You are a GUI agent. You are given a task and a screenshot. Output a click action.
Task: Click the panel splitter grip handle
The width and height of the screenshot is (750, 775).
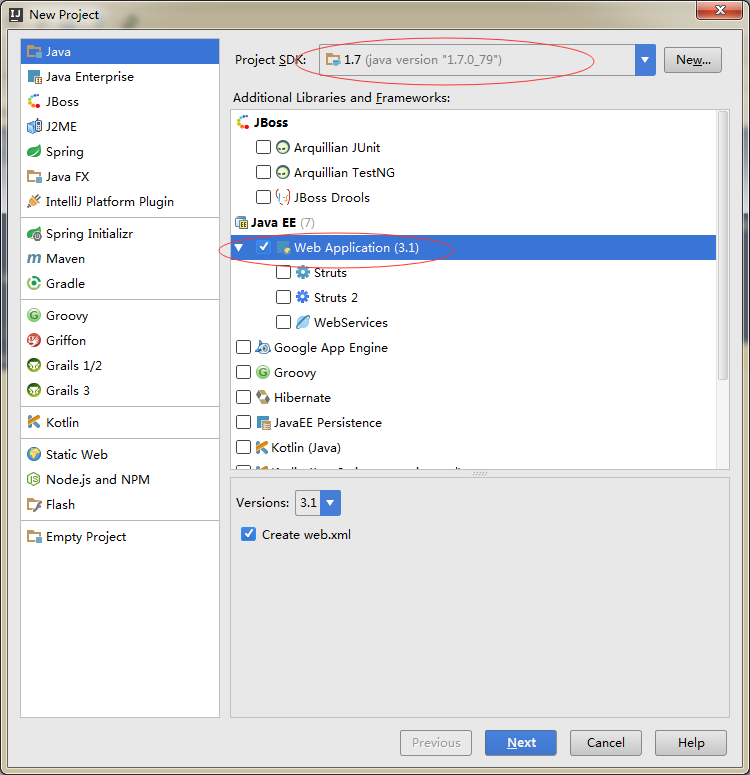pyautogui.click(x=480, y=474)
